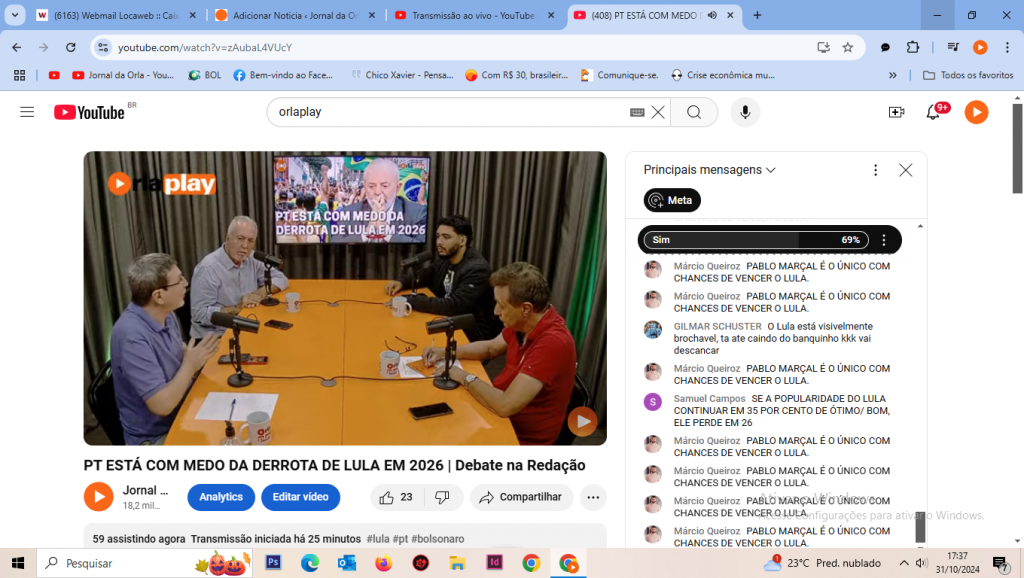Click the Editar vídeo button
1024x578 pixels.
click(300, 497)
